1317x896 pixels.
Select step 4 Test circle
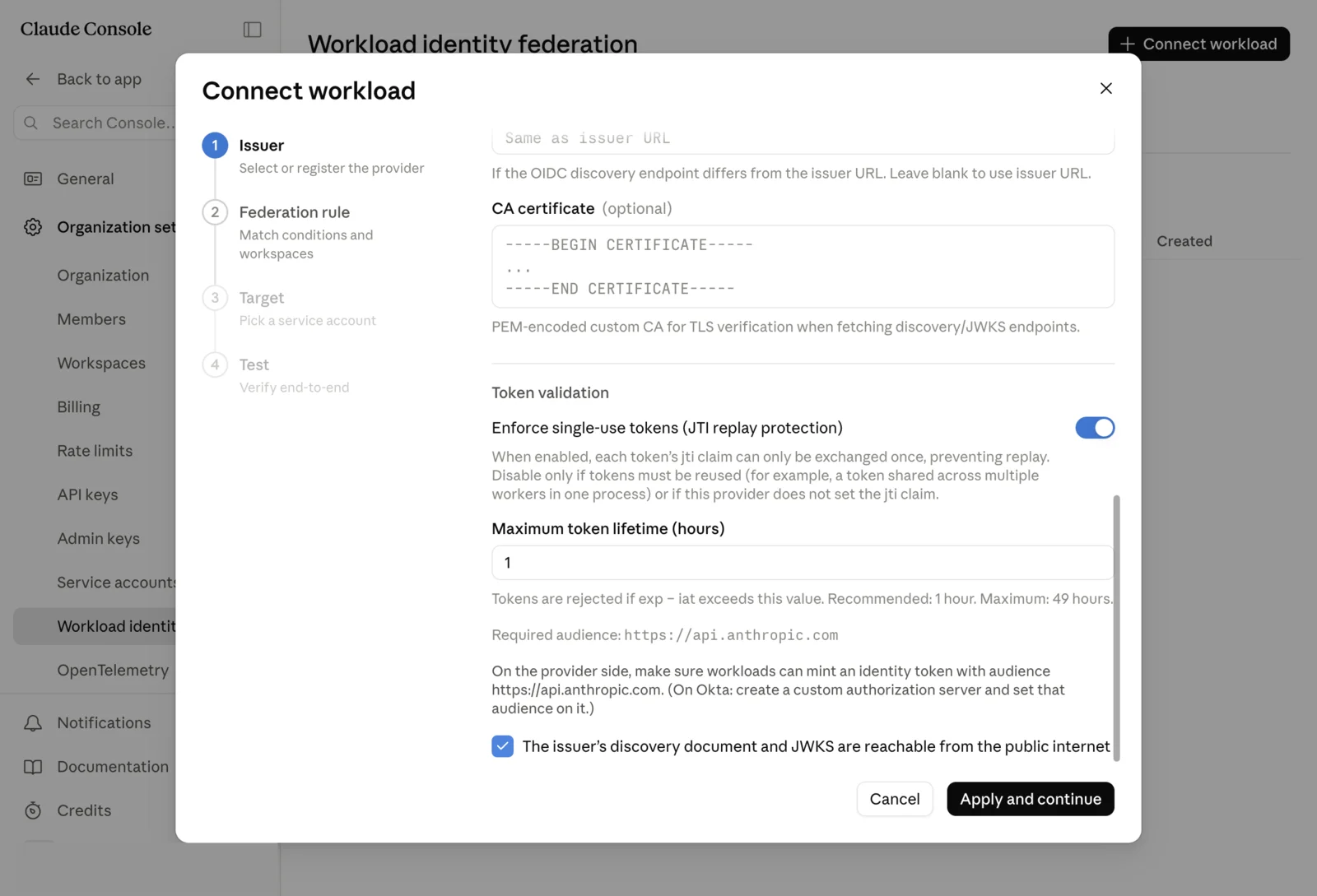[215, 364]
